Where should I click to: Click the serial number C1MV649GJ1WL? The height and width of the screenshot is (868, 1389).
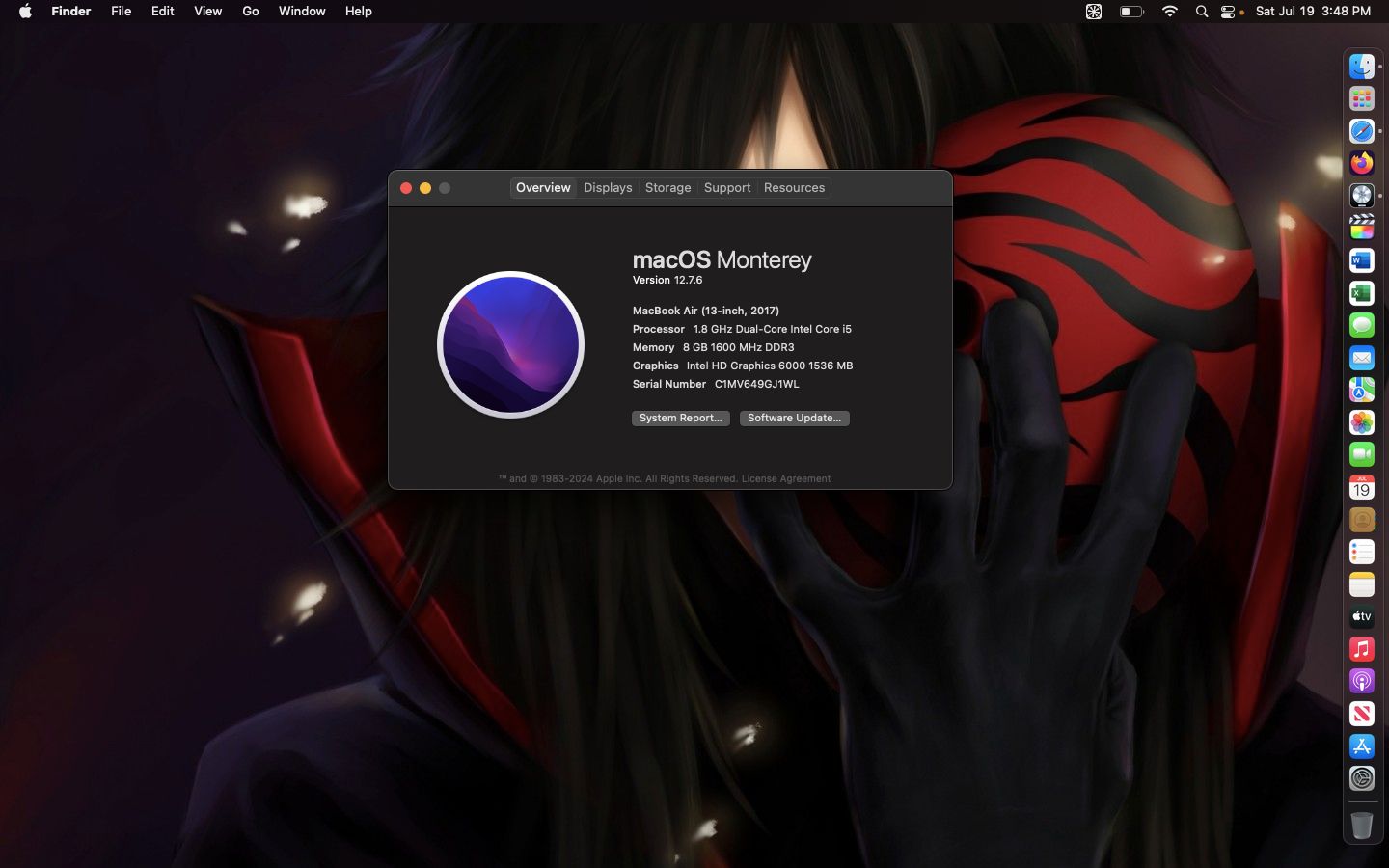[756, 384]
